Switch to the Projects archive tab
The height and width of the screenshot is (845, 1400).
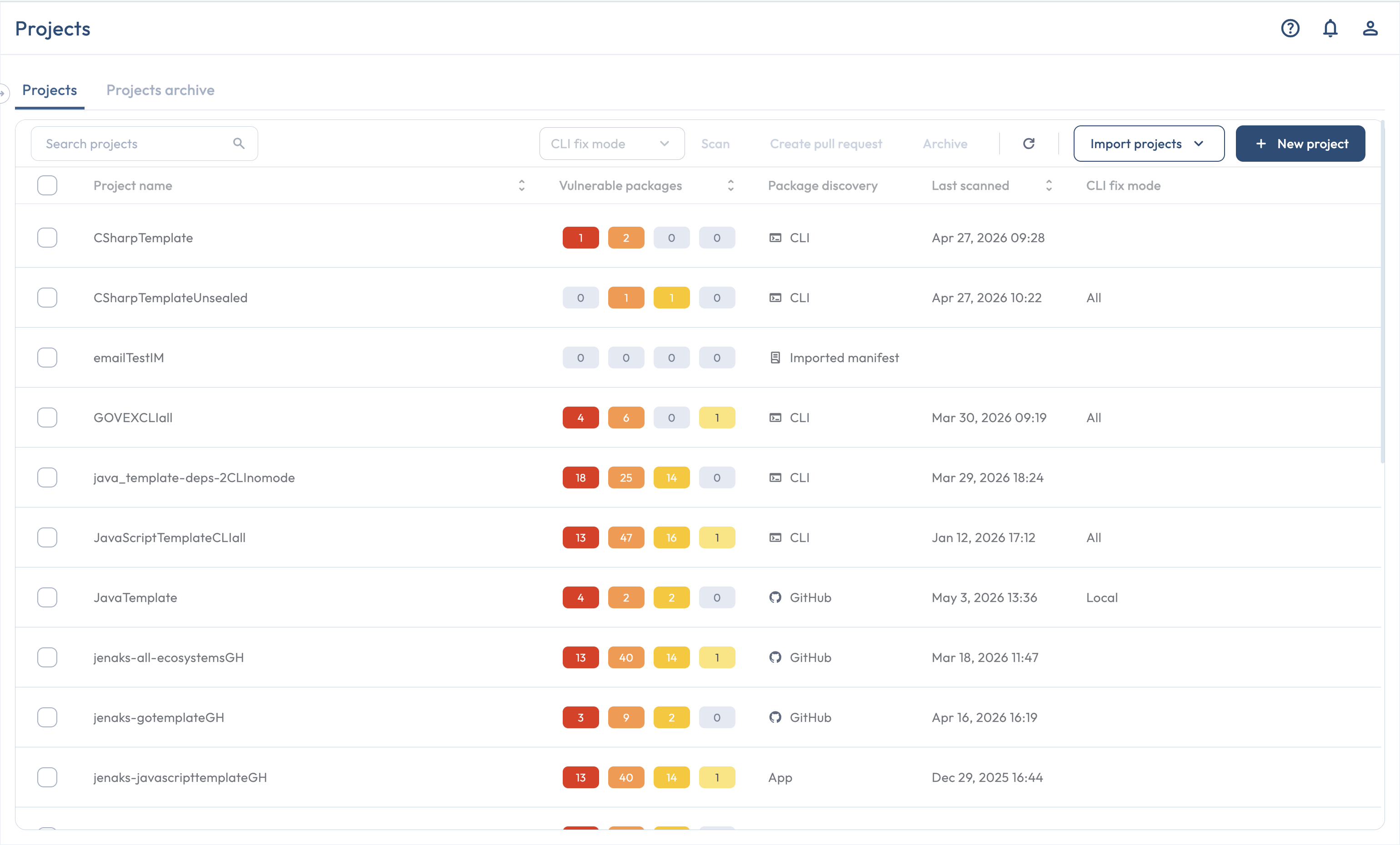(160, 90)
